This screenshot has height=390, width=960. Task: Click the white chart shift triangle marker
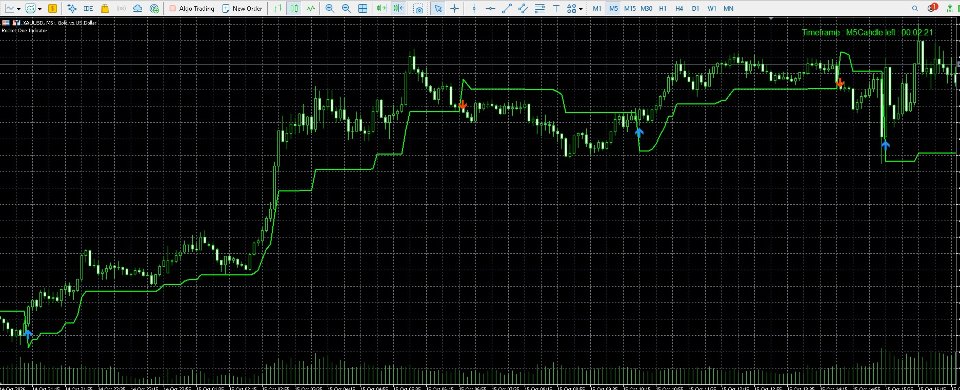(x=771, y=18)
